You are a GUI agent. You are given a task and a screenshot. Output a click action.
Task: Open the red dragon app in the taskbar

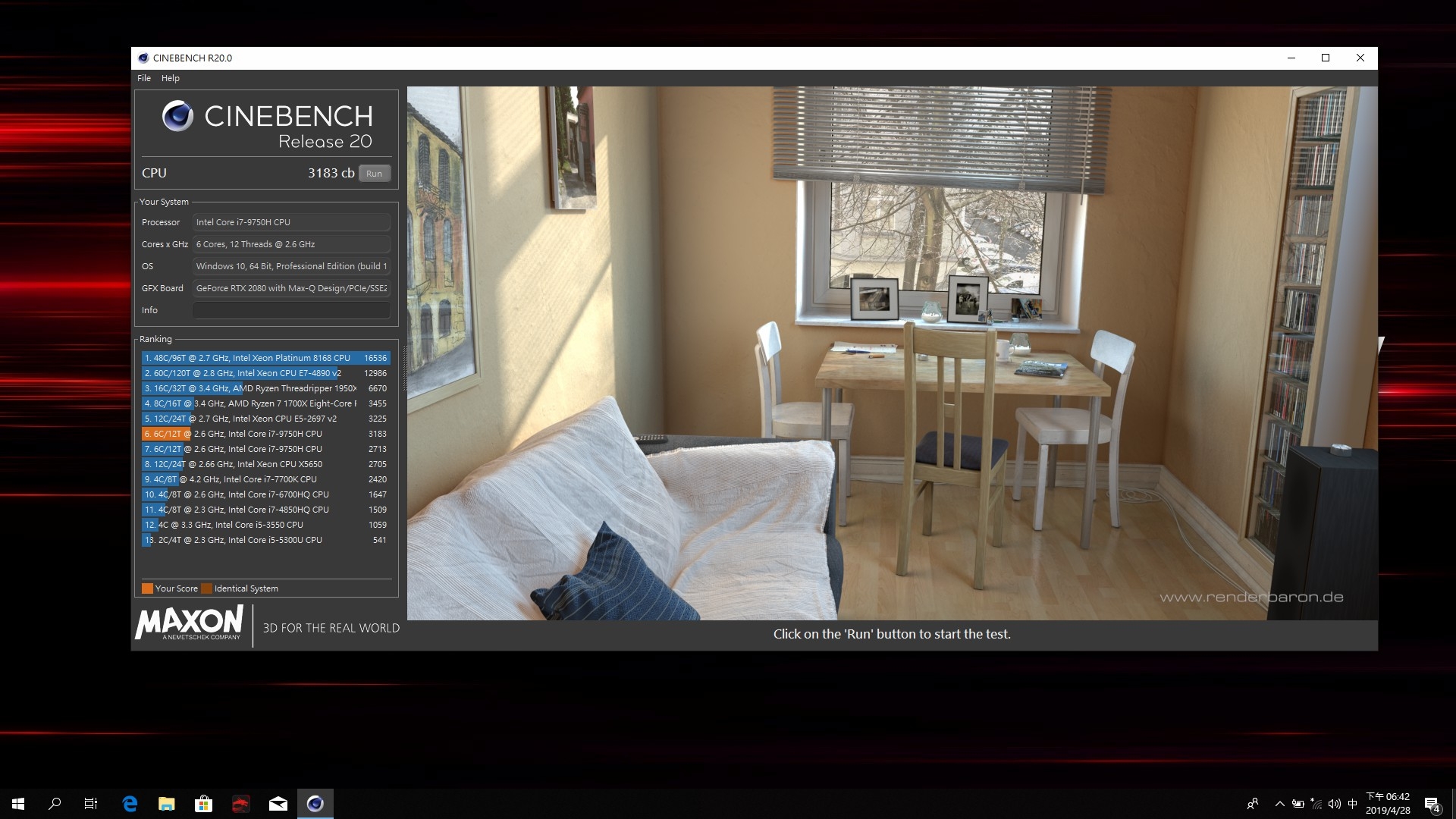point(240,804)
